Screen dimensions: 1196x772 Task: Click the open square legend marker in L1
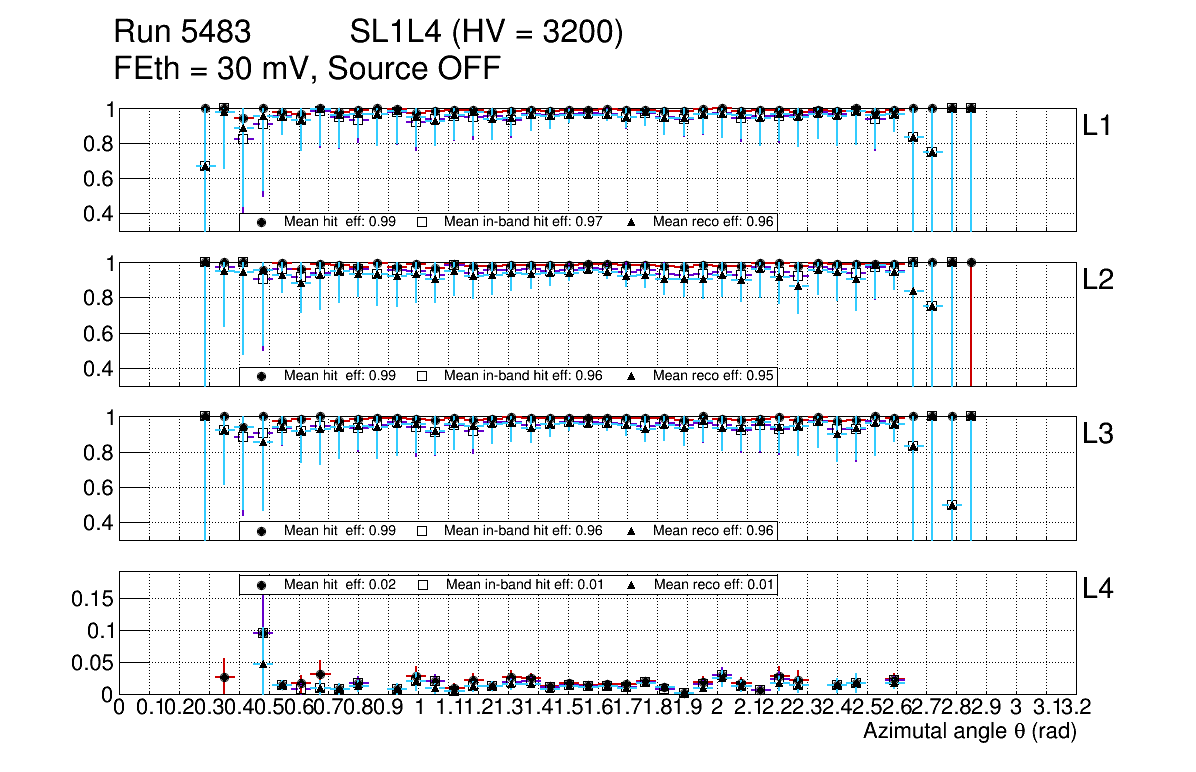(422, 222)
